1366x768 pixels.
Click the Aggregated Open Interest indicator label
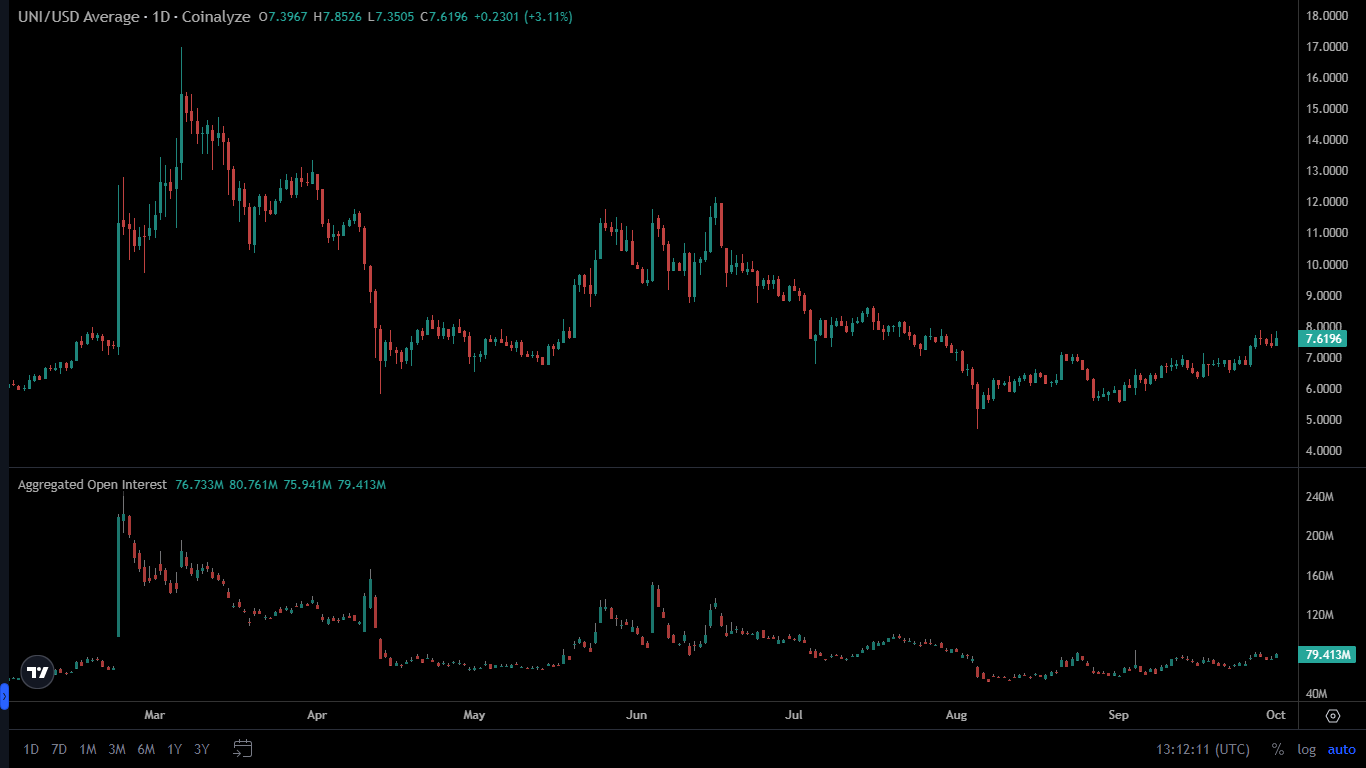click(92, 485)
